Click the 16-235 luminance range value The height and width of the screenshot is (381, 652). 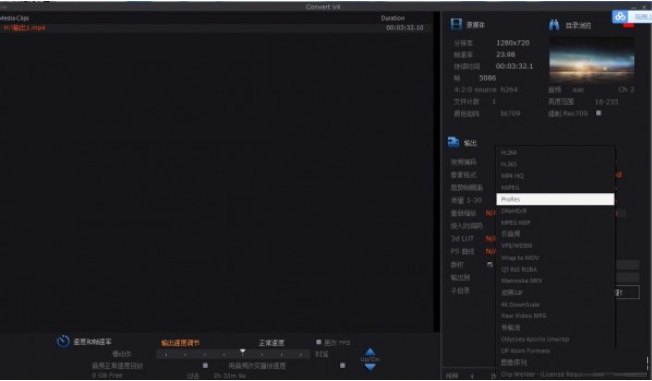click(606, 101)
